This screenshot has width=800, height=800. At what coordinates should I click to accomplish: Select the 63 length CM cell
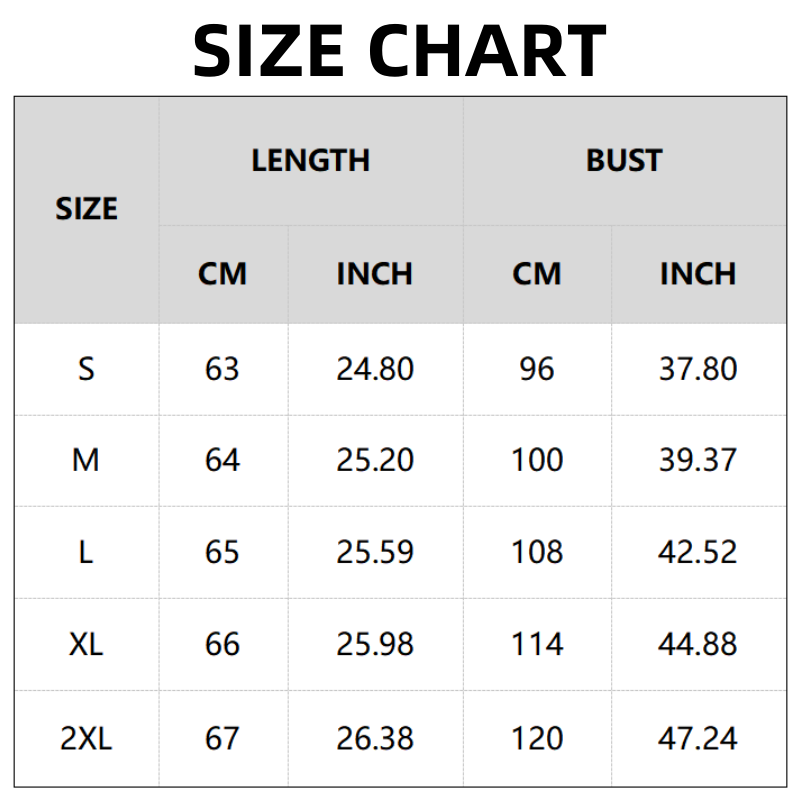(222, 369)
